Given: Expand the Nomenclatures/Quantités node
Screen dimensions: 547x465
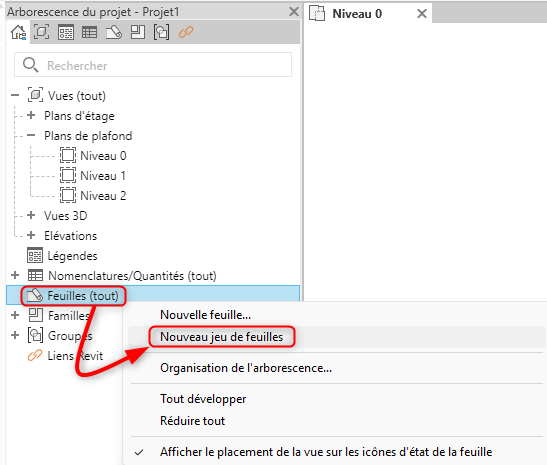Looking at the screenshot, I should 15,275.
